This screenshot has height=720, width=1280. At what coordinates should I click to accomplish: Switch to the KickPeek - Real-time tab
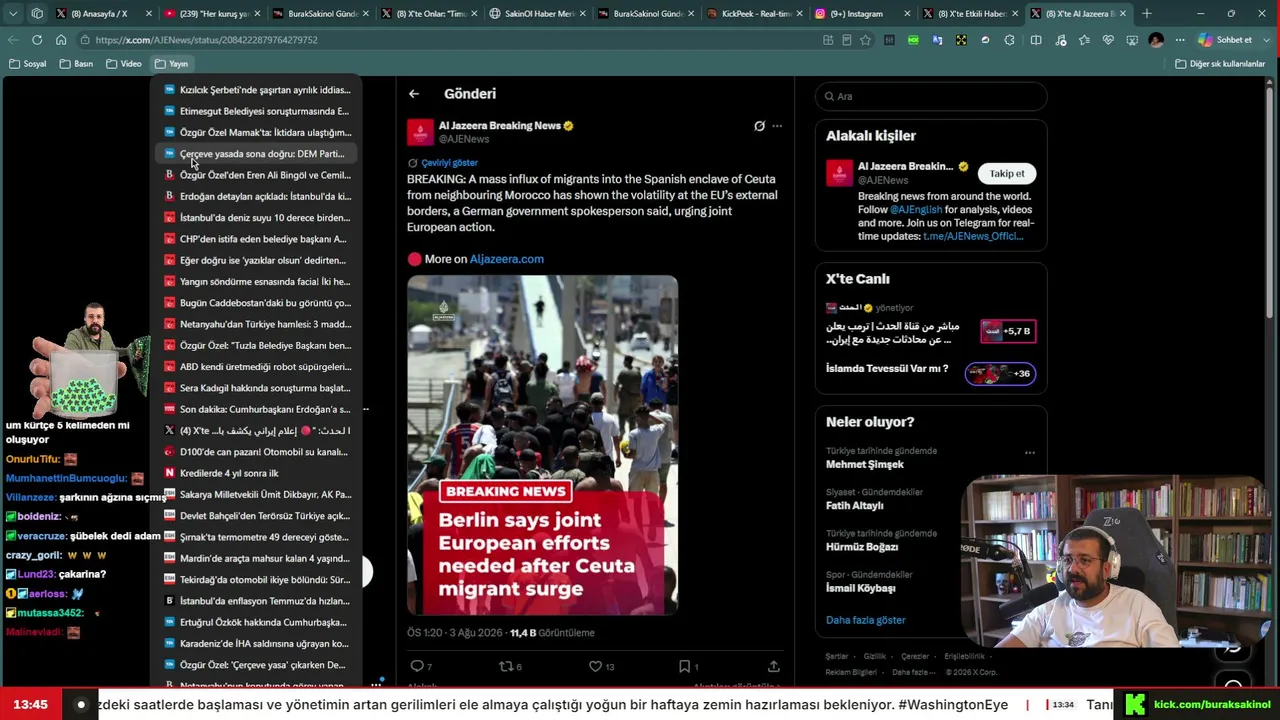pos(755,14)
